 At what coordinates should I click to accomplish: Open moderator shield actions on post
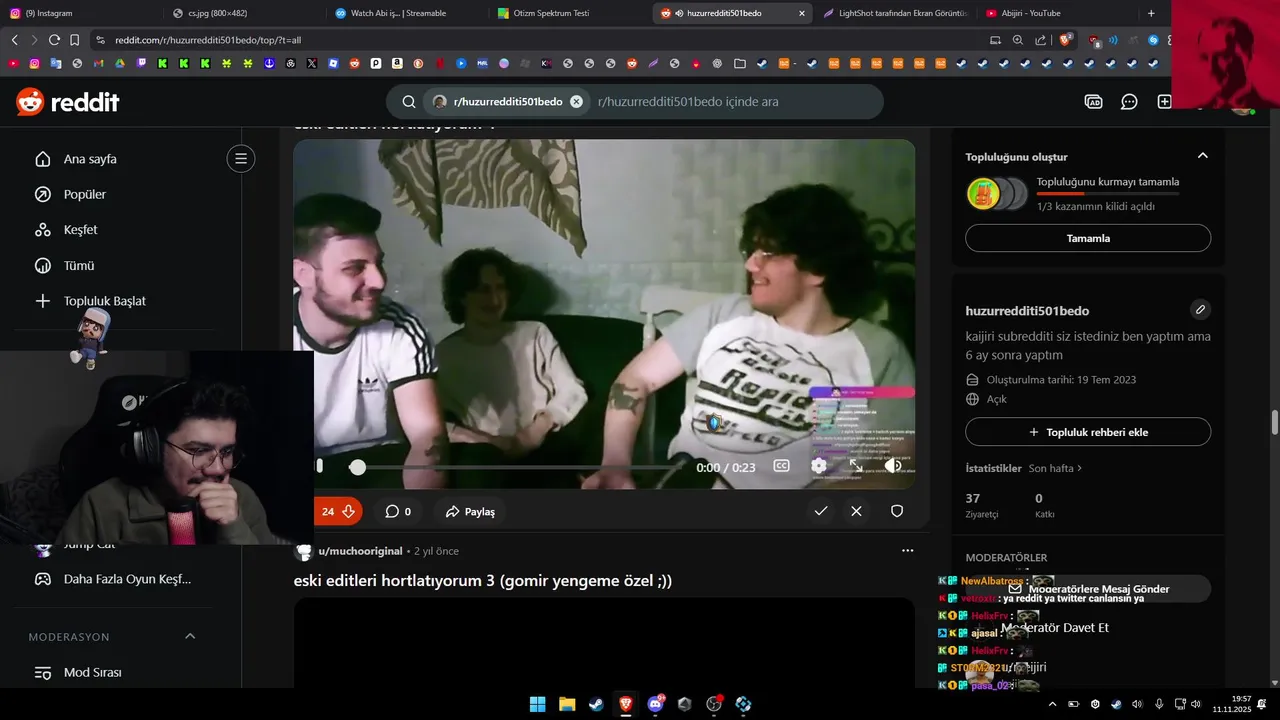(x=897, y=511)
